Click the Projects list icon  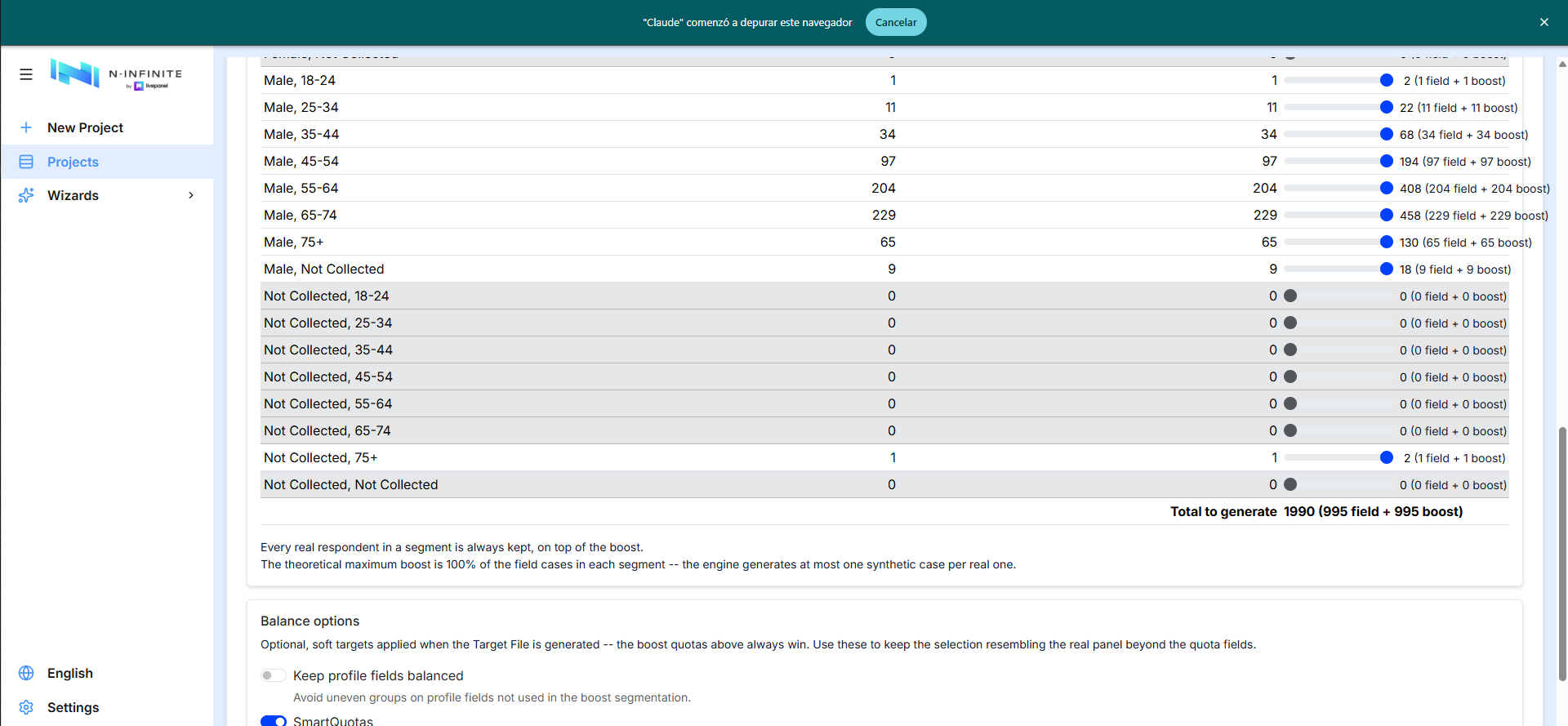(26, 162)
